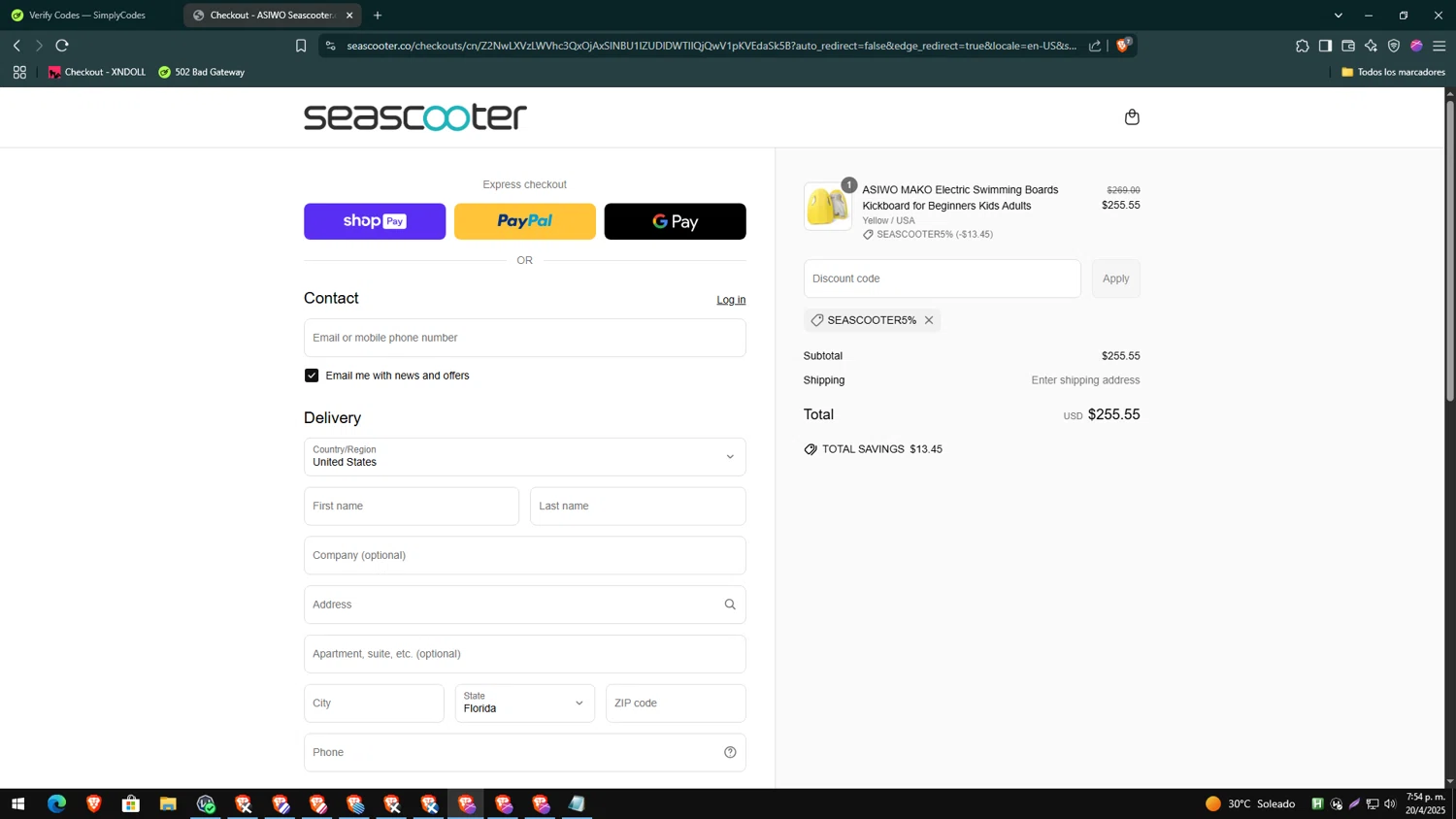Open the browser profile avatar
The height and width of the screenshot is (819, 1456).
(1416, 46)
